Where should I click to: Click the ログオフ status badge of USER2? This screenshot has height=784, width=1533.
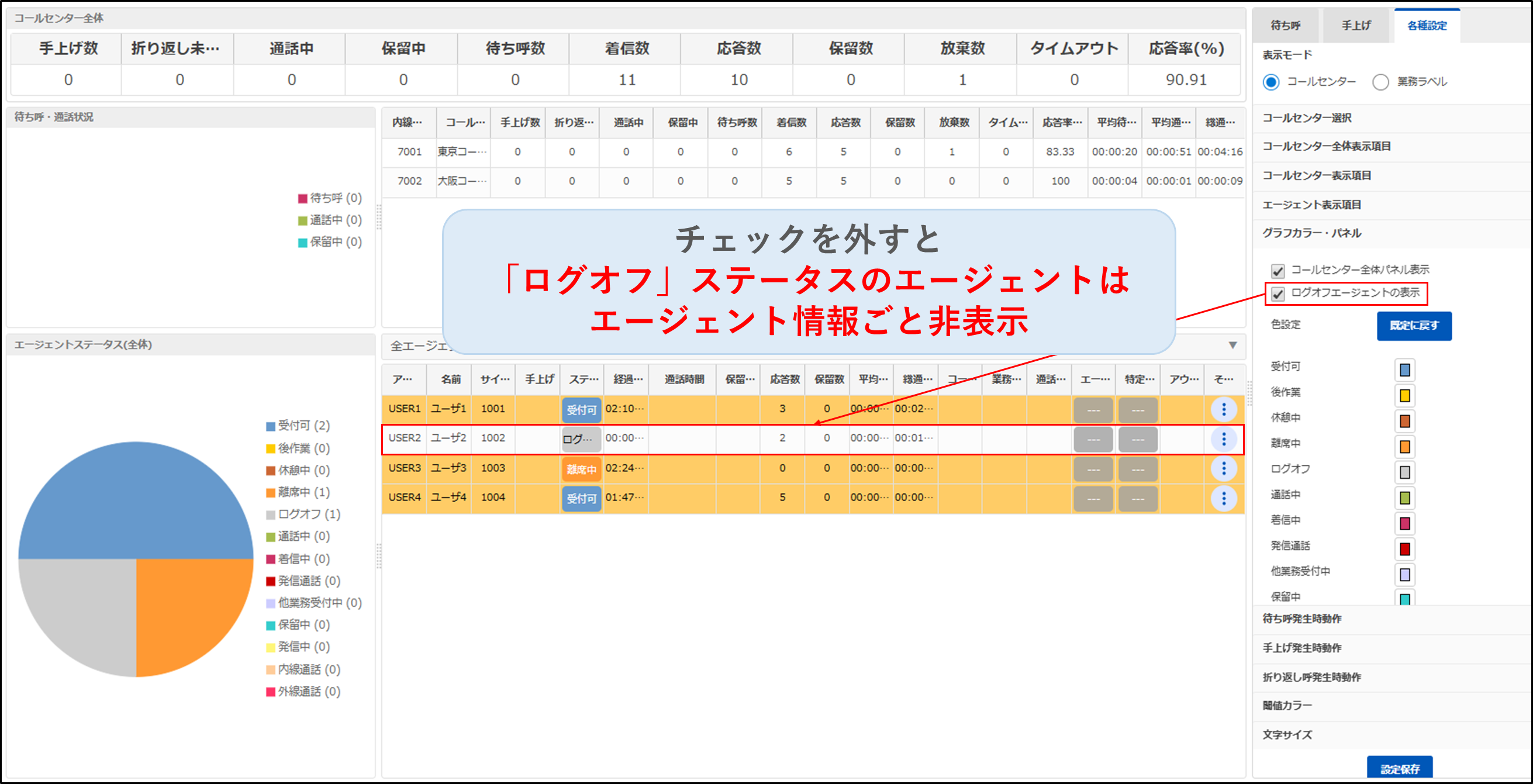click(581, 439)
